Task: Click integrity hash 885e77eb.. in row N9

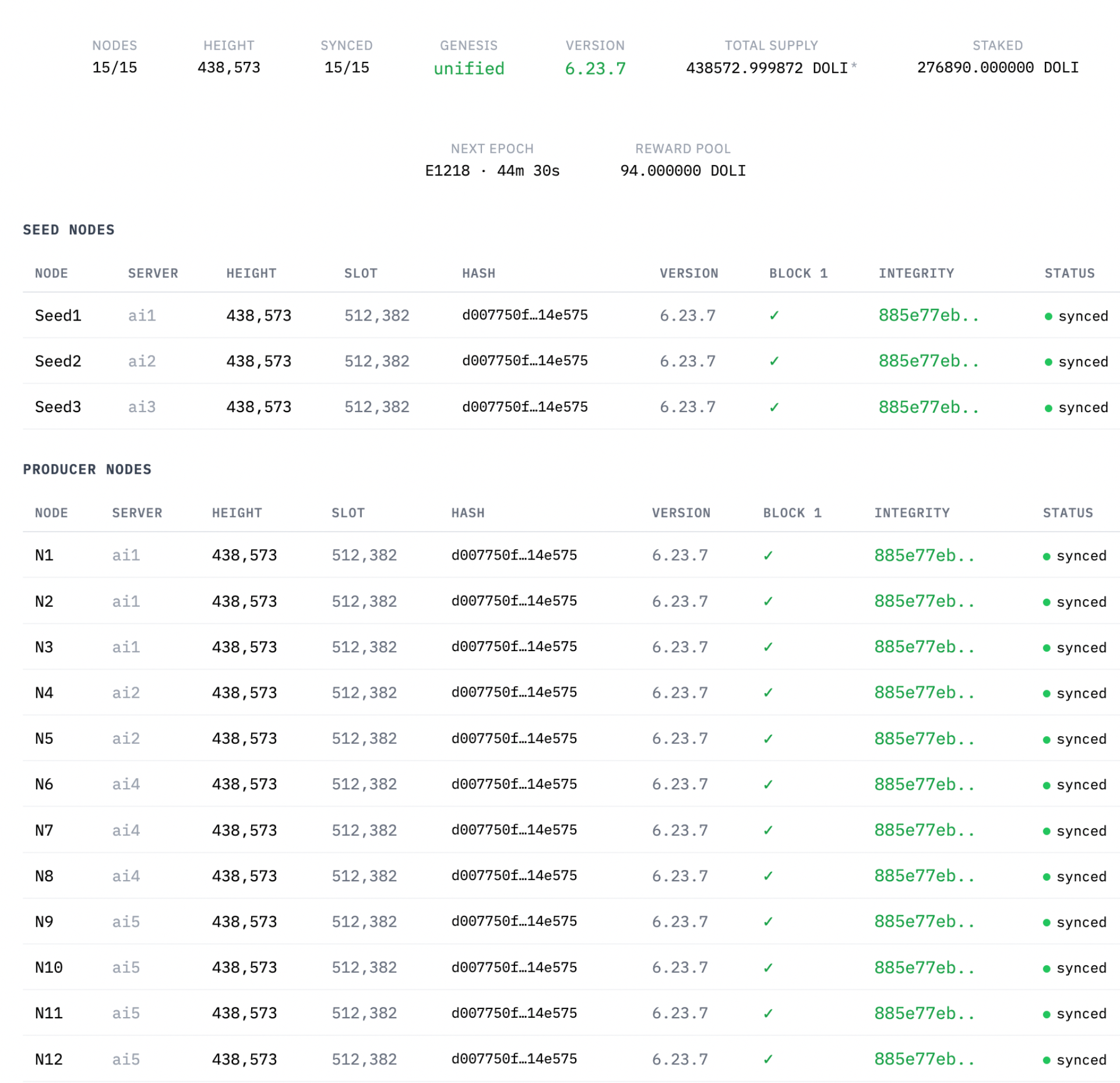Action: [924, 922]
